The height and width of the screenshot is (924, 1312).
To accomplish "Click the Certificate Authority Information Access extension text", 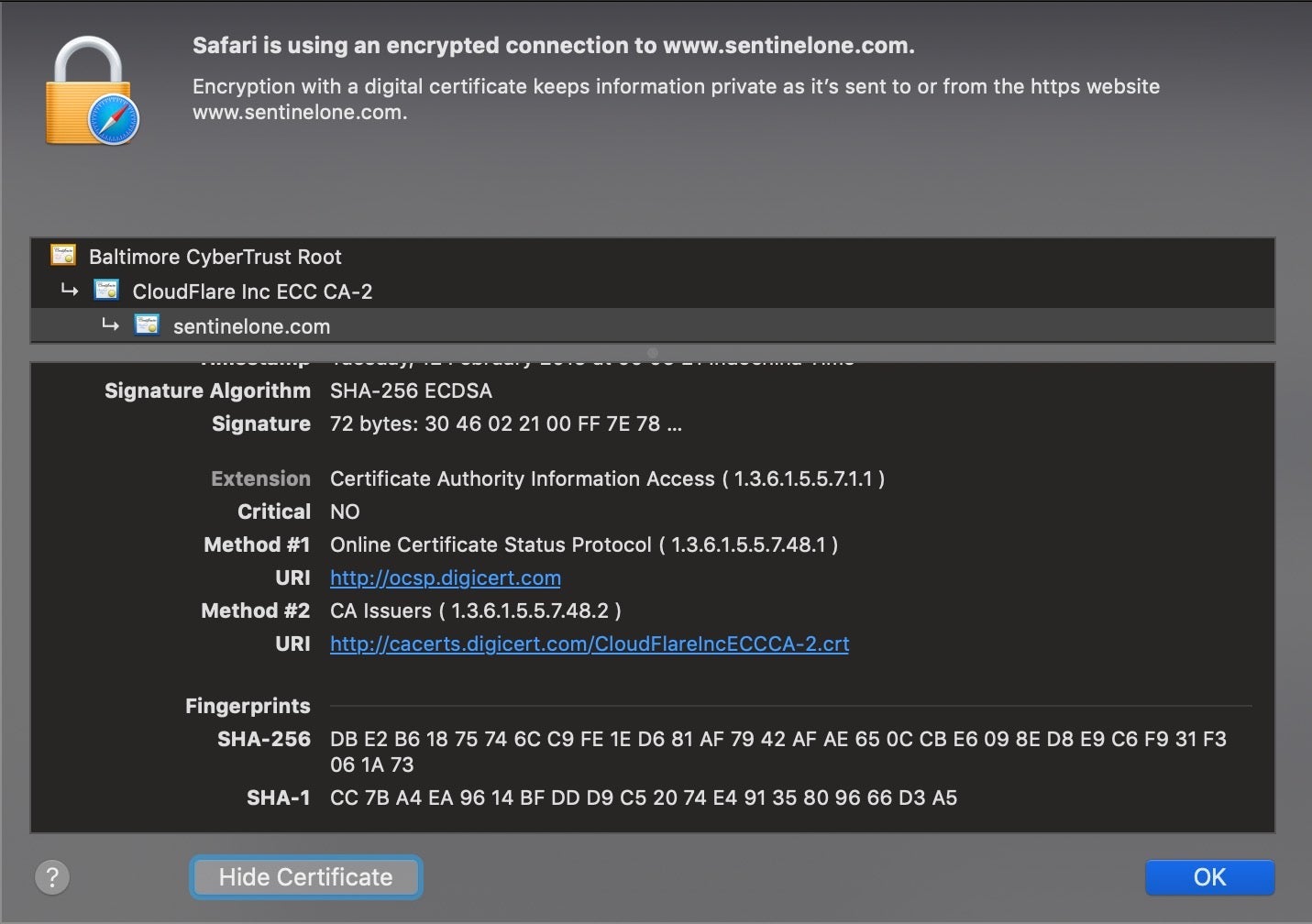I will click(607, 479).
